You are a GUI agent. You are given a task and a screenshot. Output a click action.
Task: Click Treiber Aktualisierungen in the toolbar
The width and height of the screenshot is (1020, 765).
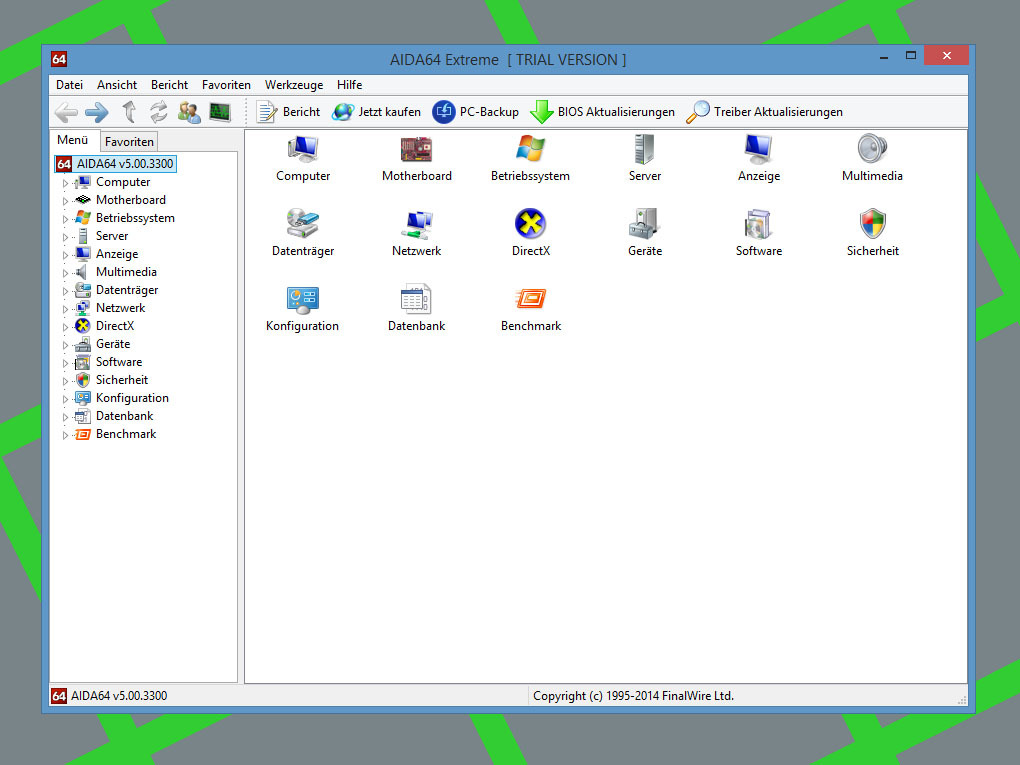(x=764, y=112)
